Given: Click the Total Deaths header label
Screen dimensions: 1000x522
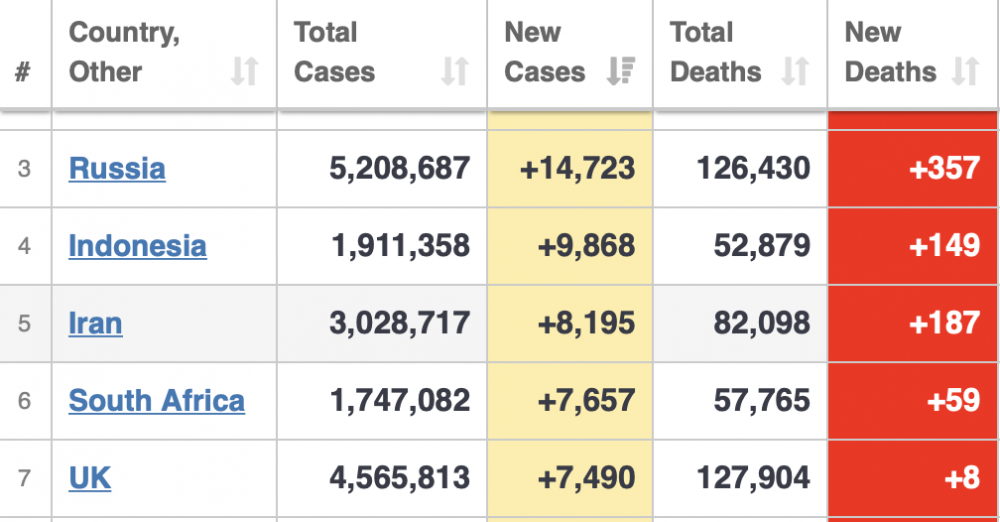Looking at the screenshot, I should tap(715, 52).
